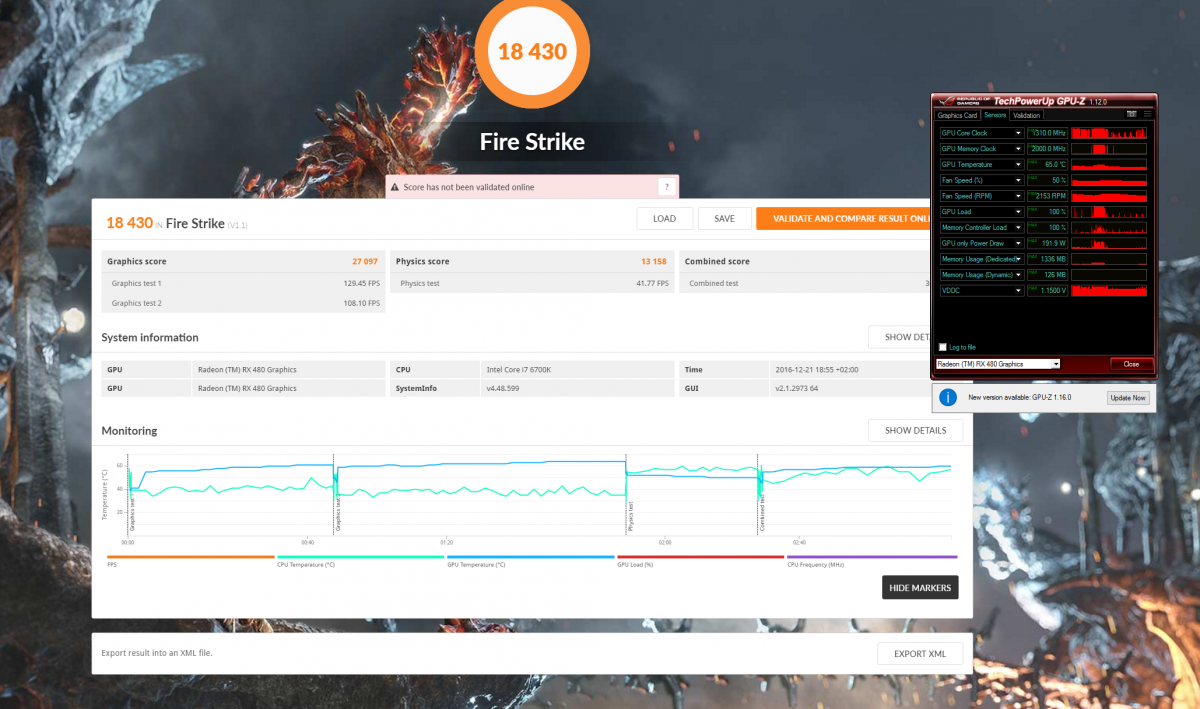Toggle the green CPU Temperature legend bar
Viewport: 1200px width, 709px height.
pos(360,557)
